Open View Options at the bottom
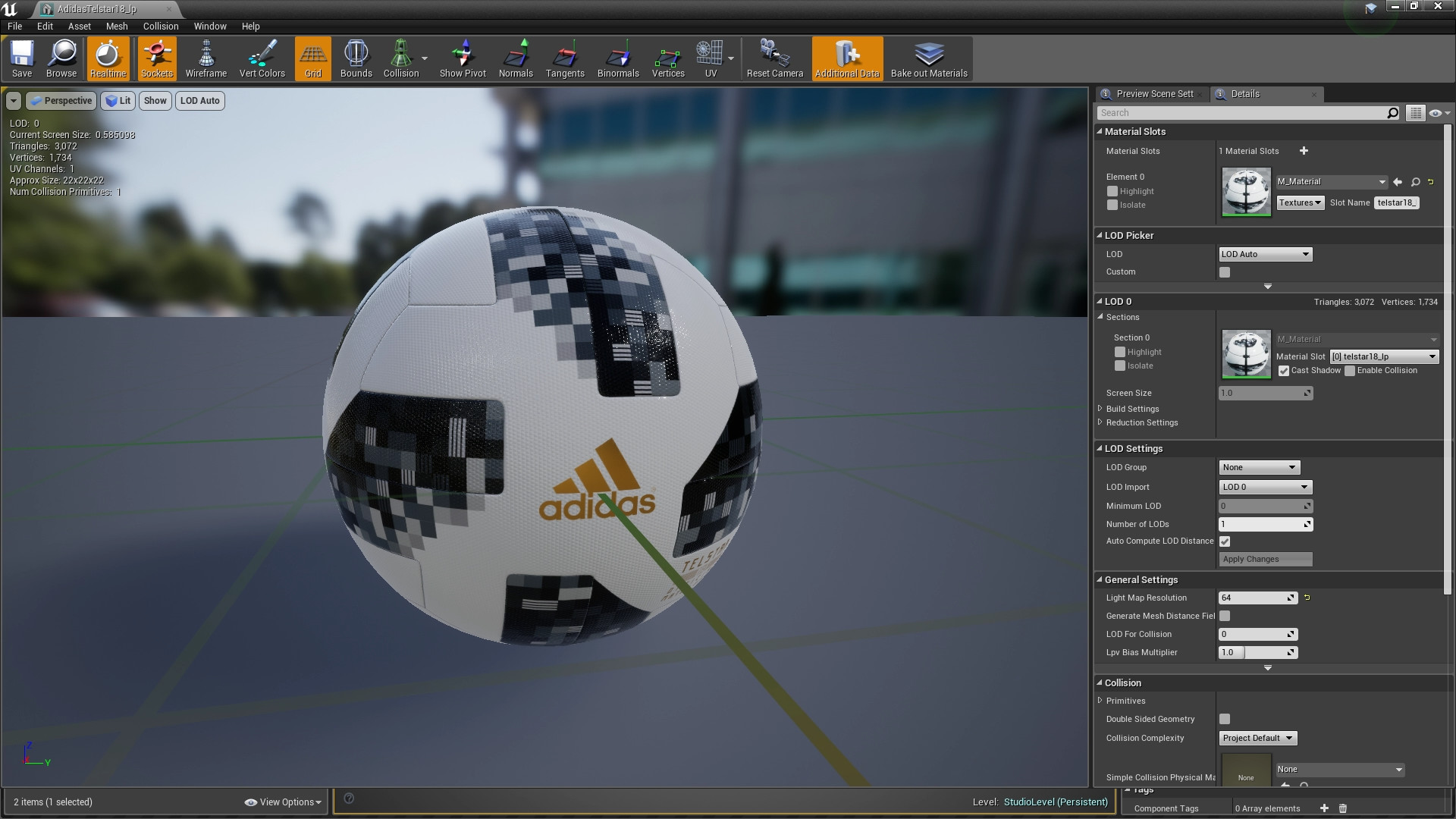 tap(284, 802)
